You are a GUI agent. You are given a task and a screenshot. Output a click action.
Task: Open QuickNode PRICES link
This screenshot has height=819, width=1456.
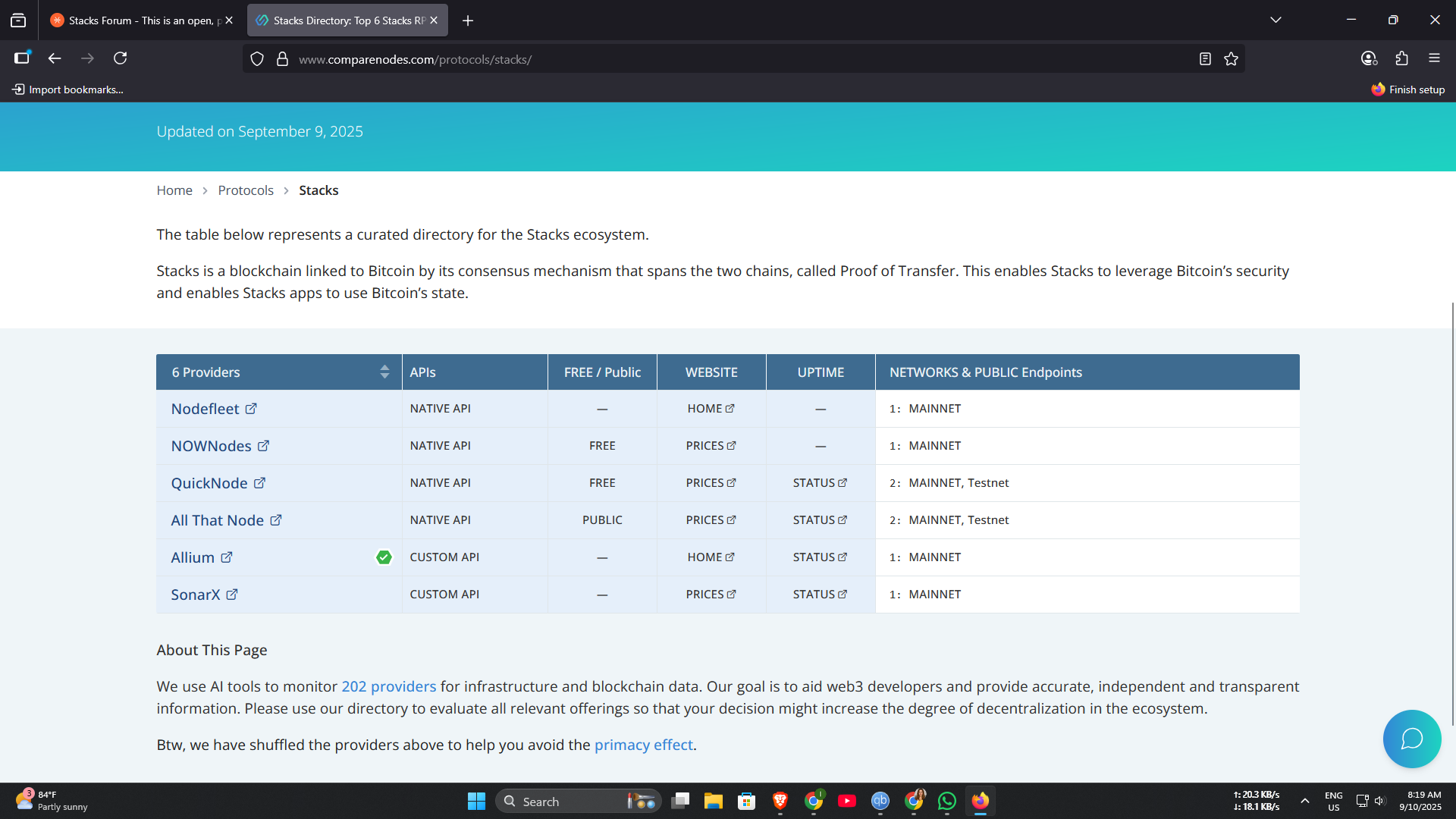tap(711, 483)
